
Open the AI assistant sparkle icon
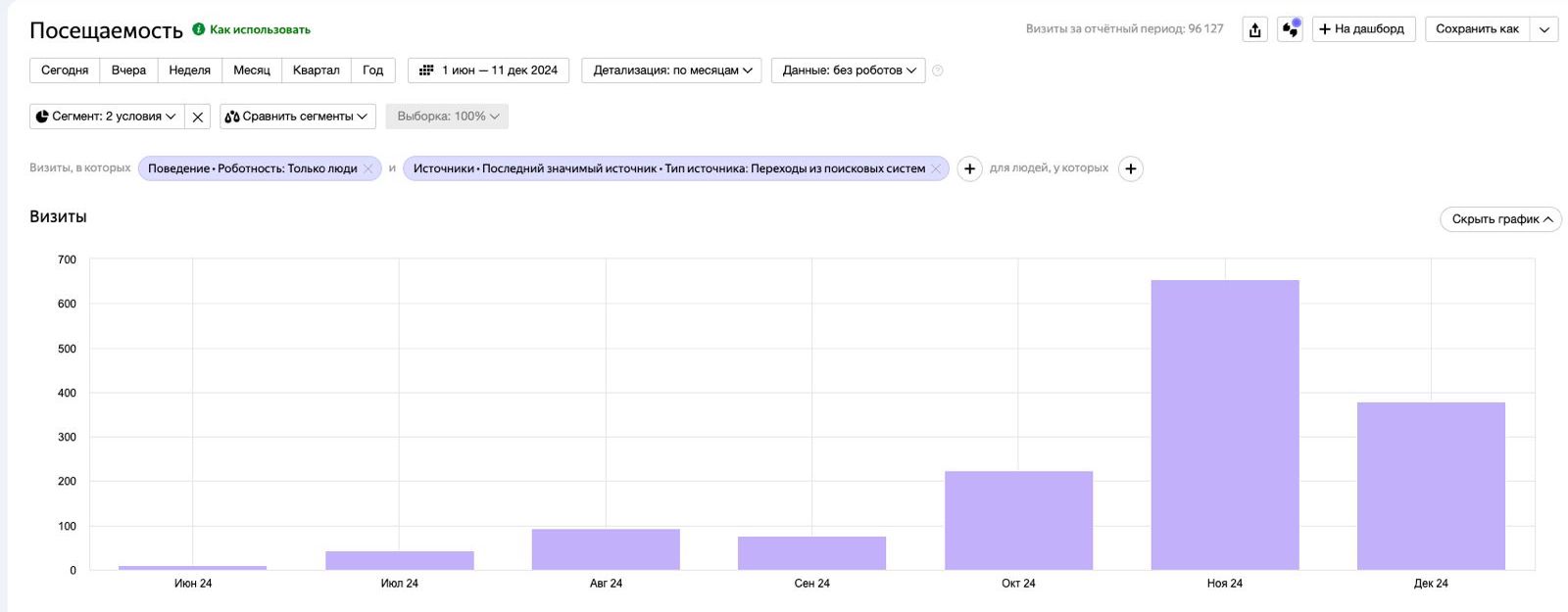[x=1290, y=29]
